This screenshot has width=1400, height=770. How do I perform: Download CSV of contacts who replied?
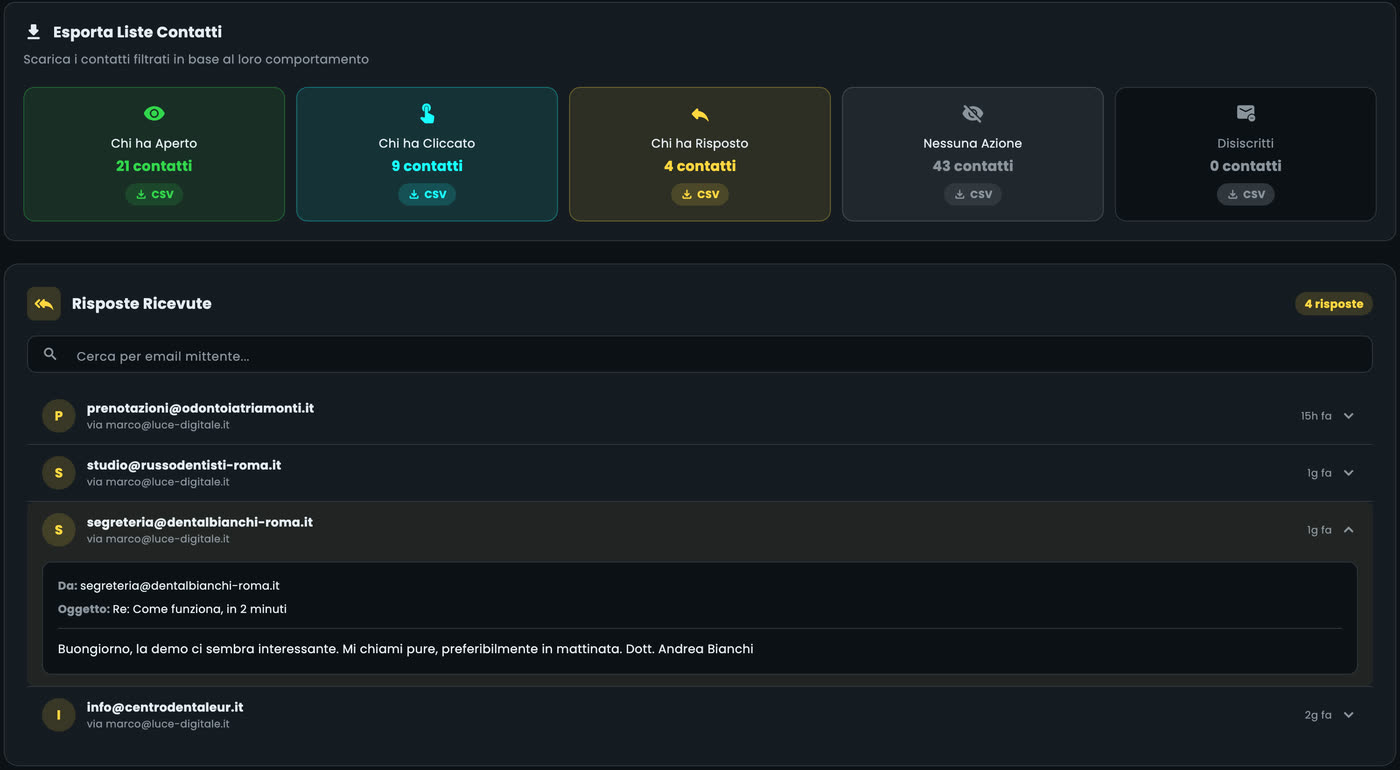pyautogui.click(x=700, y=194)
